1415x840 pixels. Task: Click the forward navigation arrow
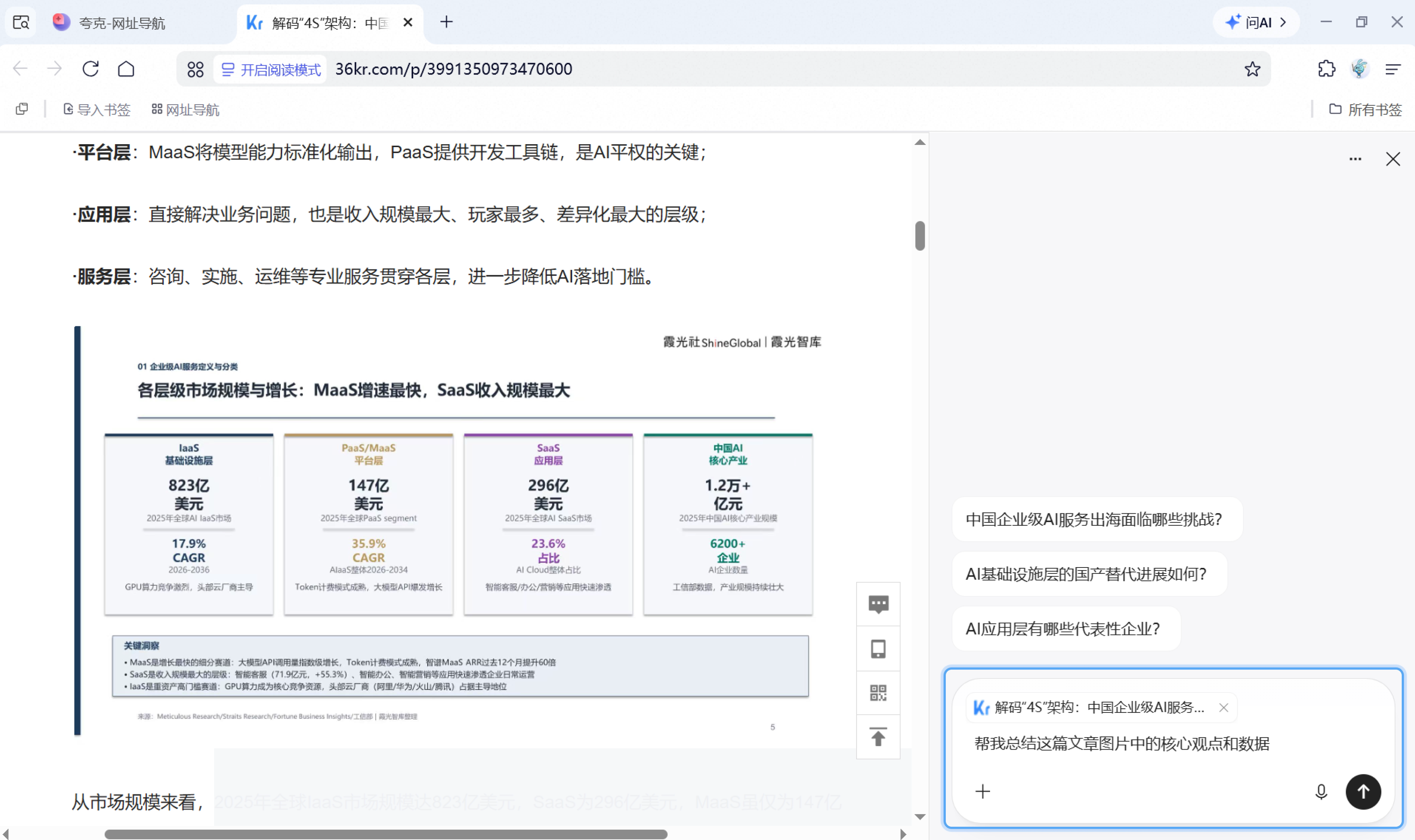(55, 69)
